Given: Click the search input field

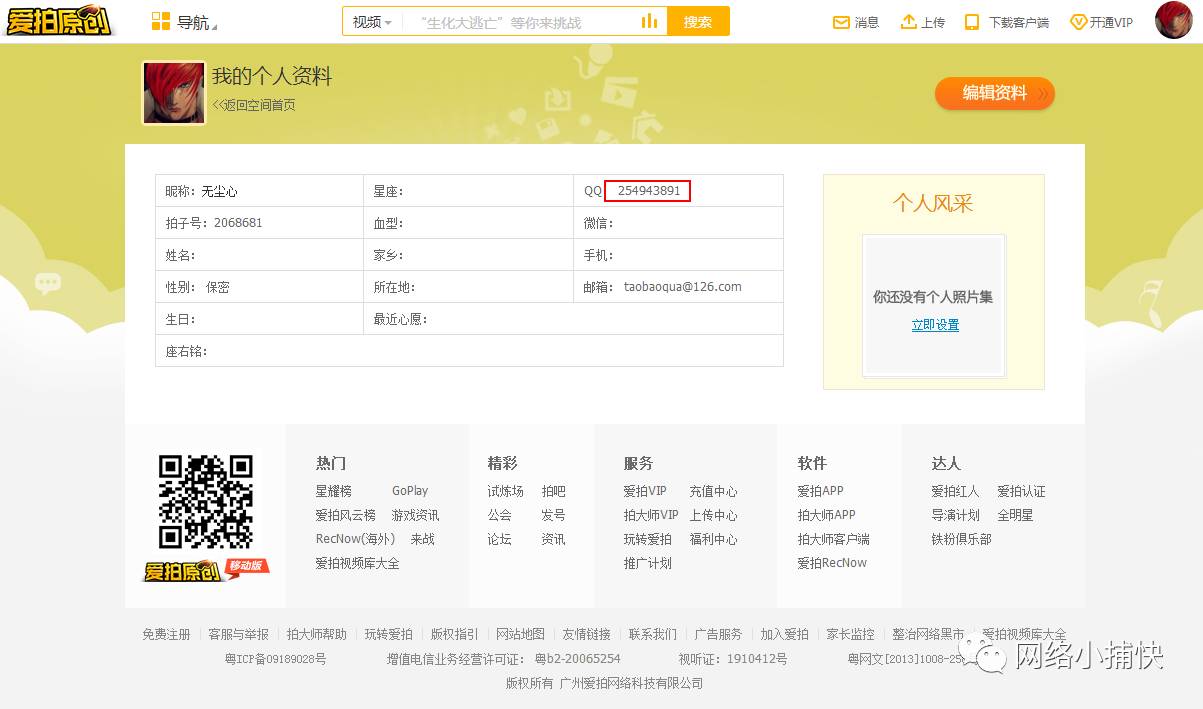Looking at the screenshot, I should (518, 22).
